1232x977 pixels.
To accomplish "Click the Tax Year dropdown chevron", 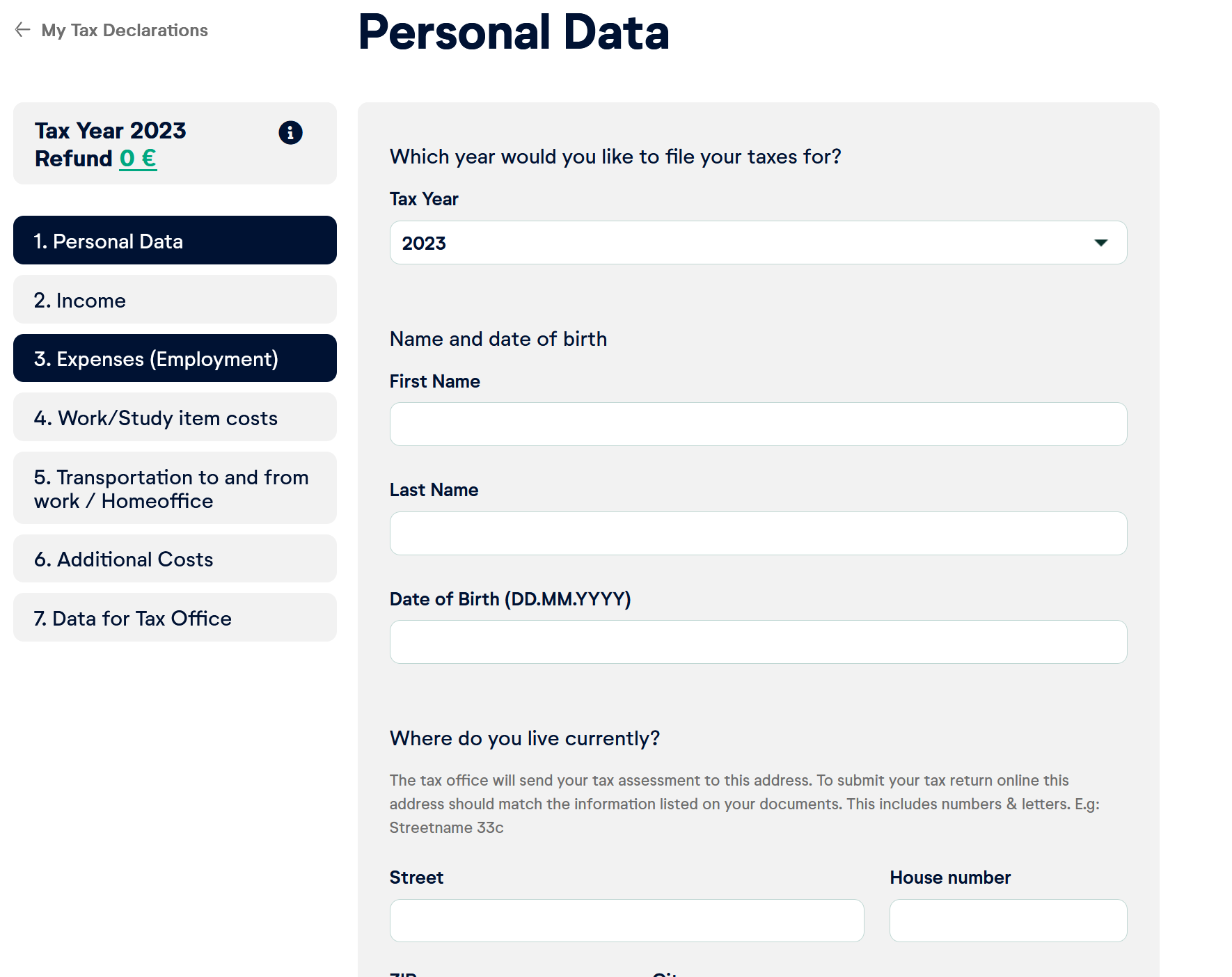I will click(1100, 243).
